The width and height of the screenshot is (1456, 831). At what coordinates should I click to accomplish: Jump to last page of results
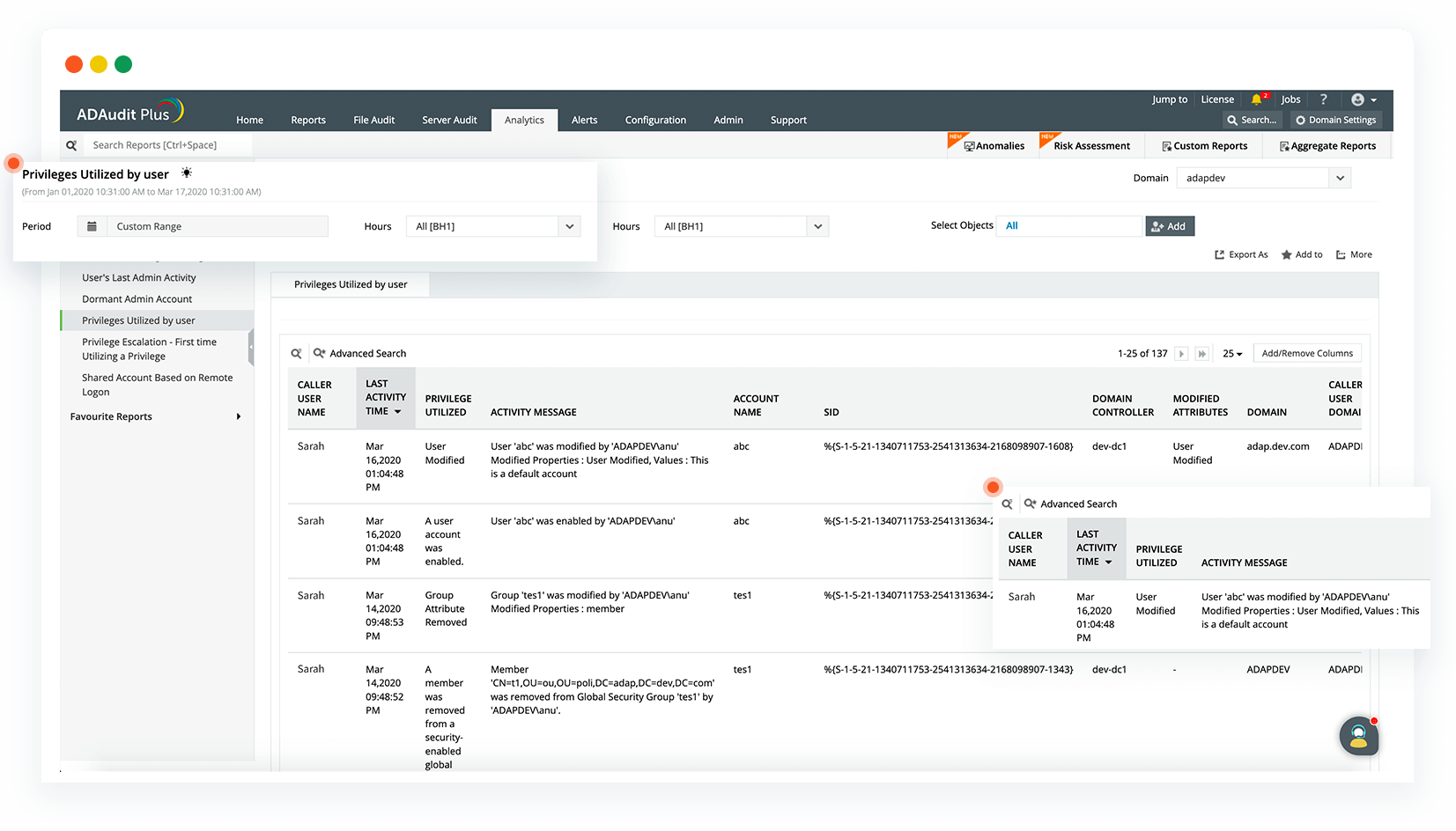(1201, 354)
